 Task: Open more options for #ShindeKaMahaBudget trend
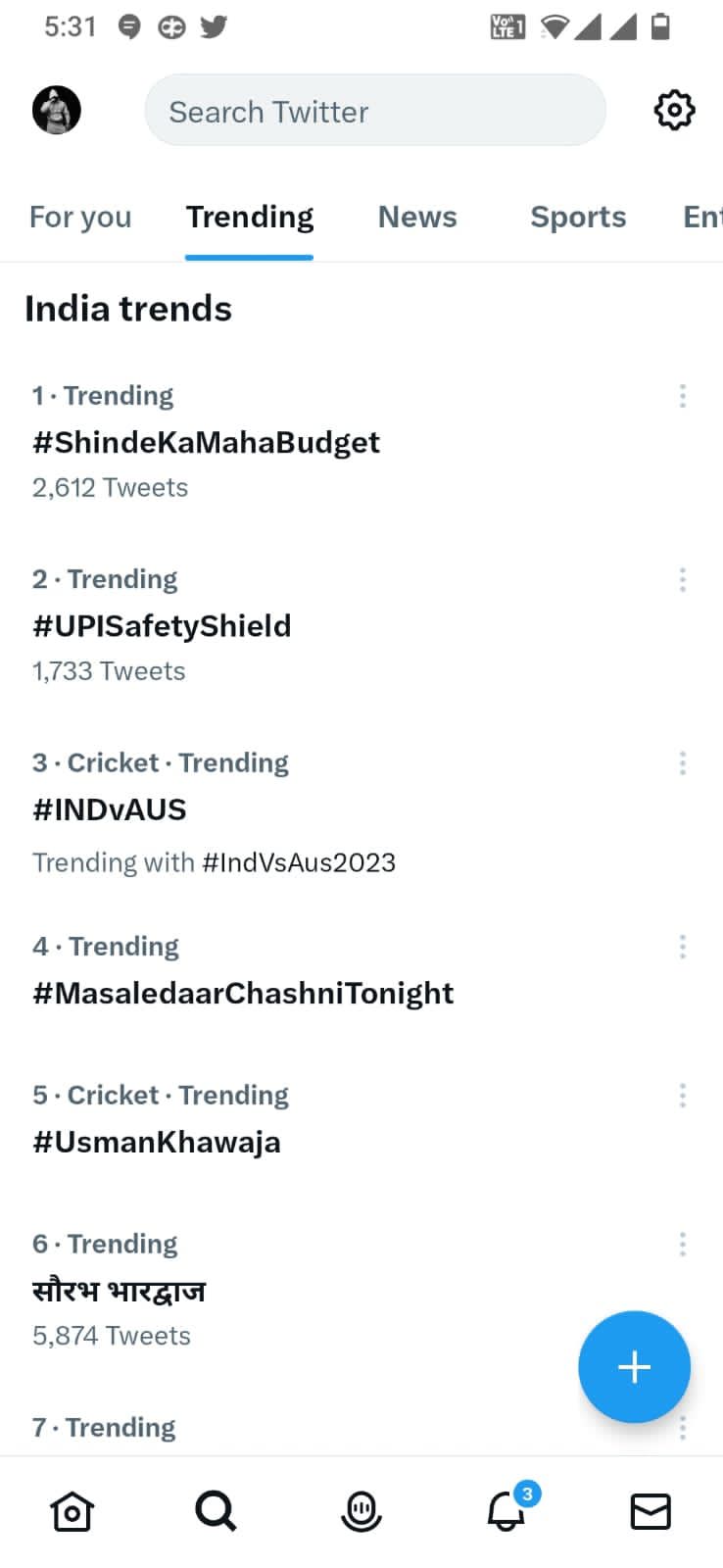coord(682,396)
